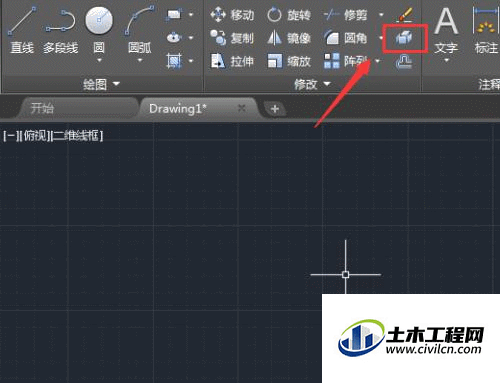Select the 镜像 (Mirror) tool
500x383 pixels.
(x=289, y=38)
